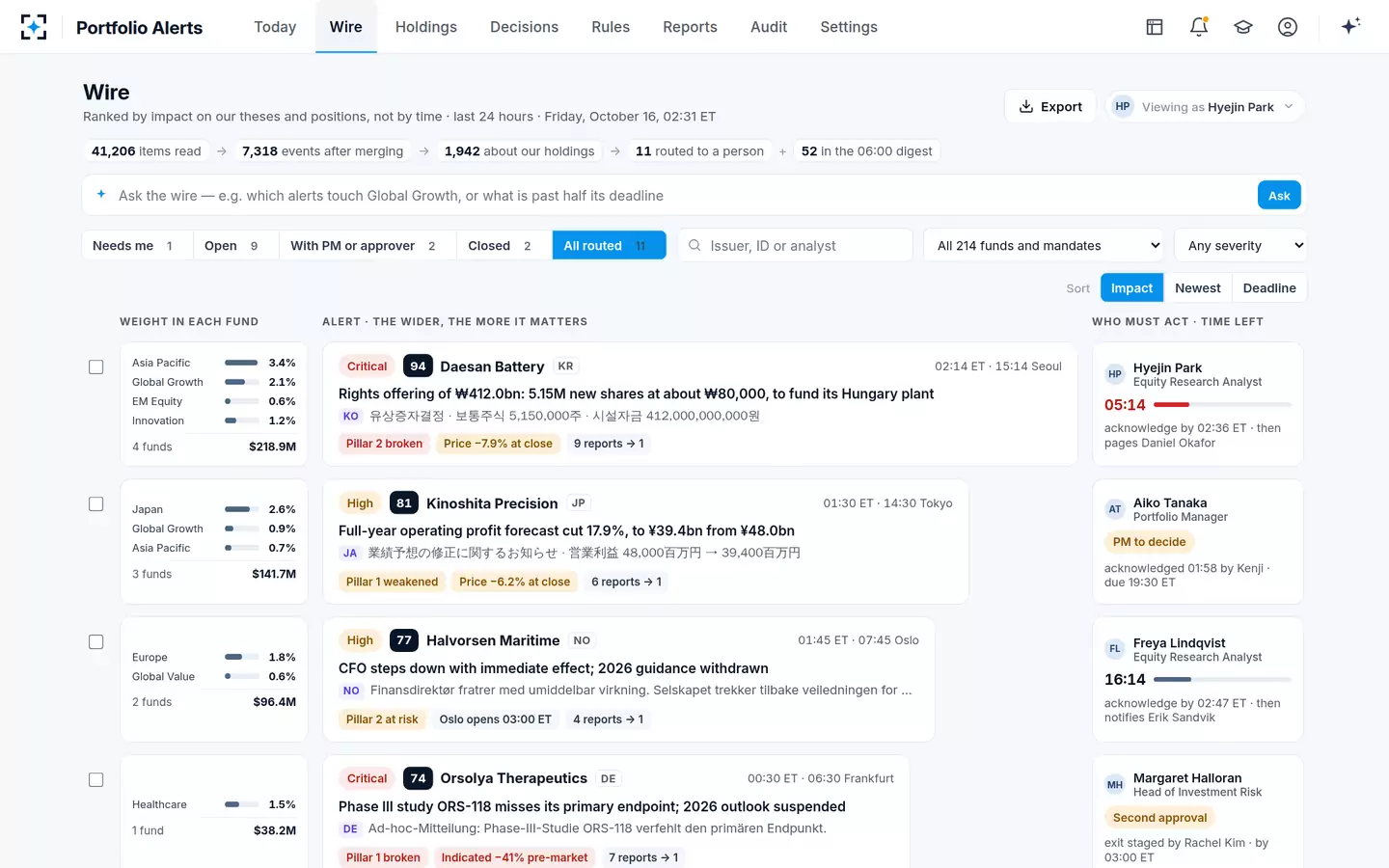This screenshot has height=868, width=1389.
Task: Click the Second approval status pill
Action: pyautogui.click(x=1159, y=818)
